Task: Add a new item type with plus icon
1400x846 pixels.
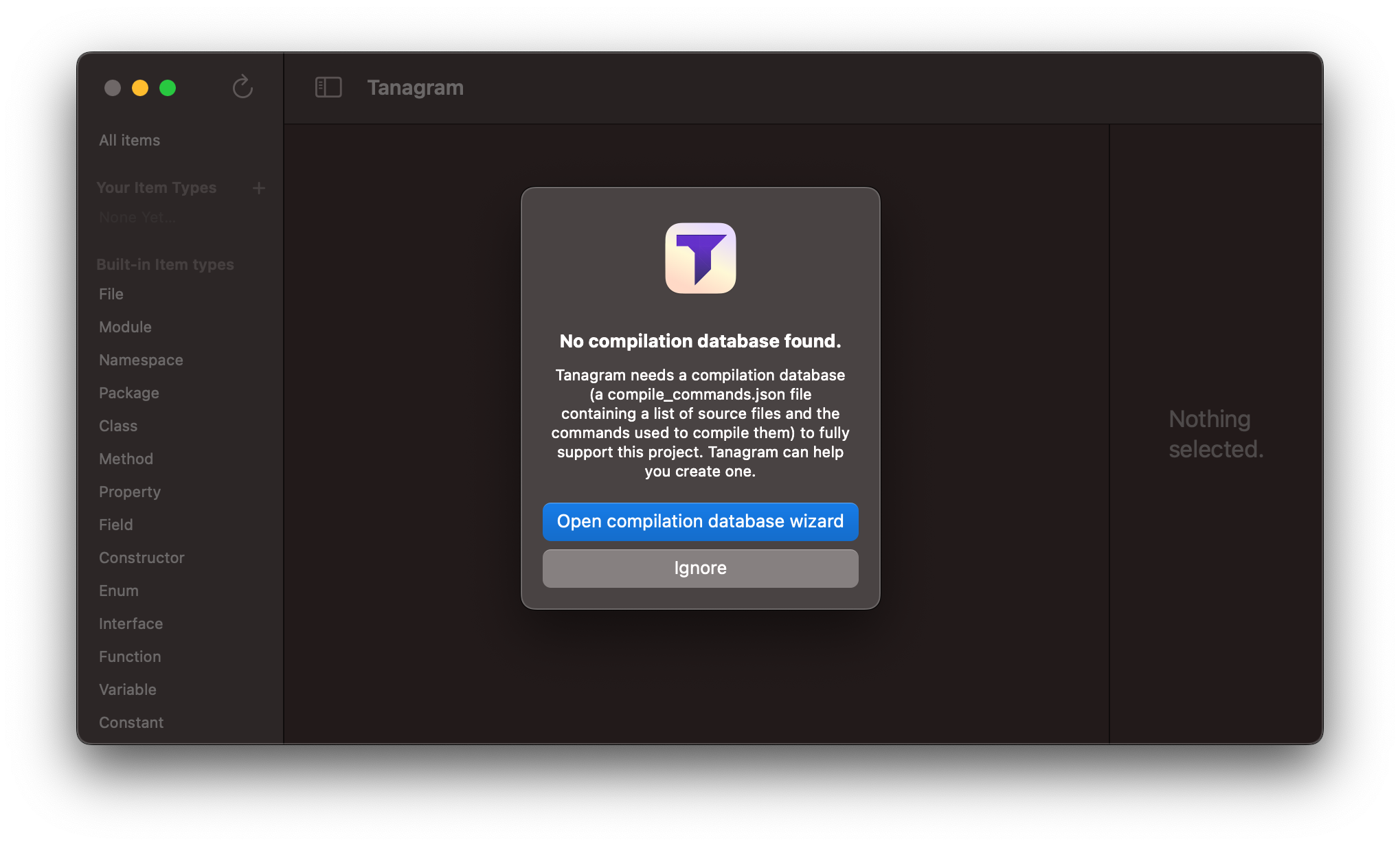Action: [259, 188]
